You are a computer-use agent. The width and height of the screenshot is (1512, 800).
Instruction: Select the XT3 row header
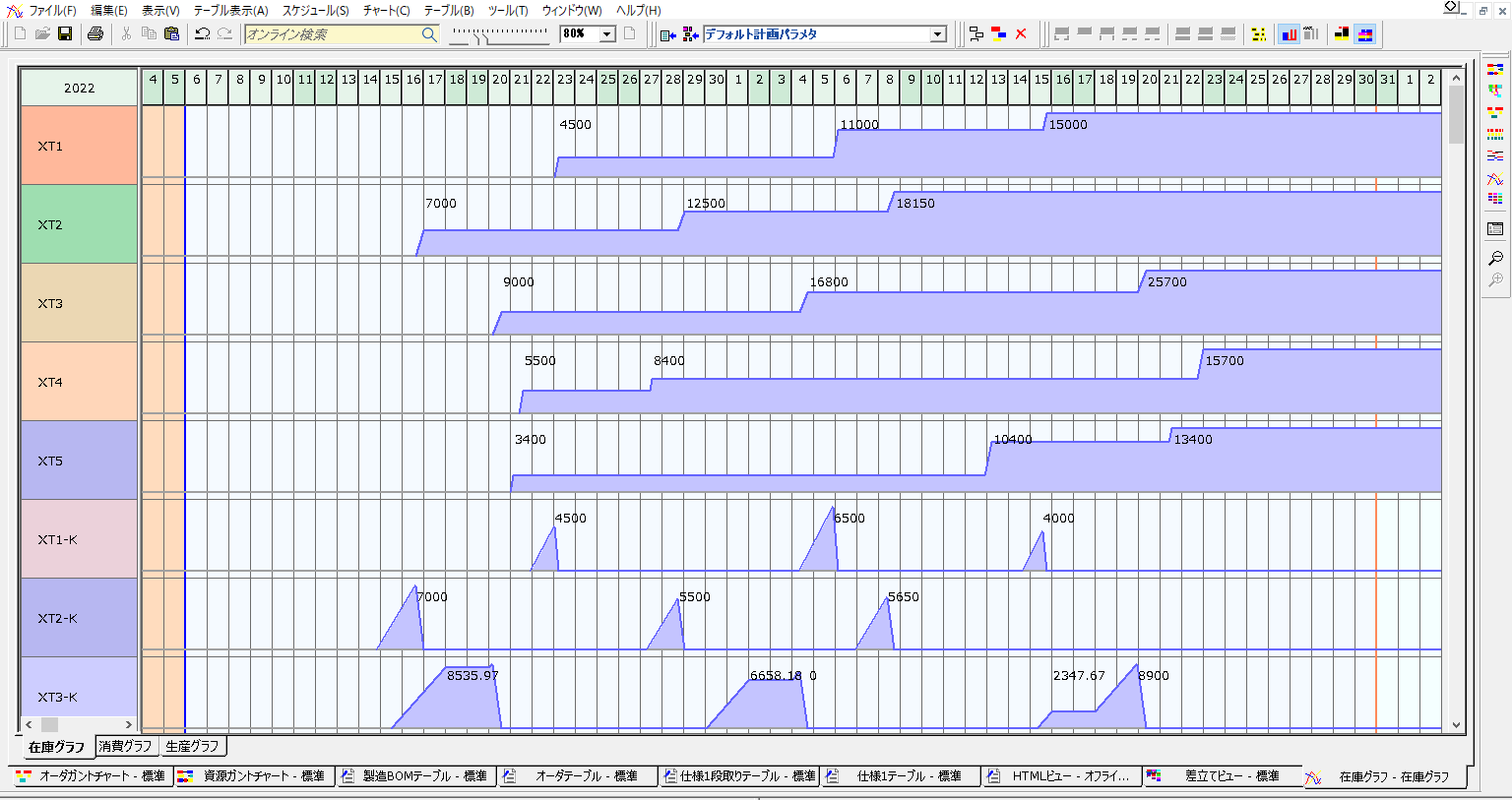pos(79,303)
